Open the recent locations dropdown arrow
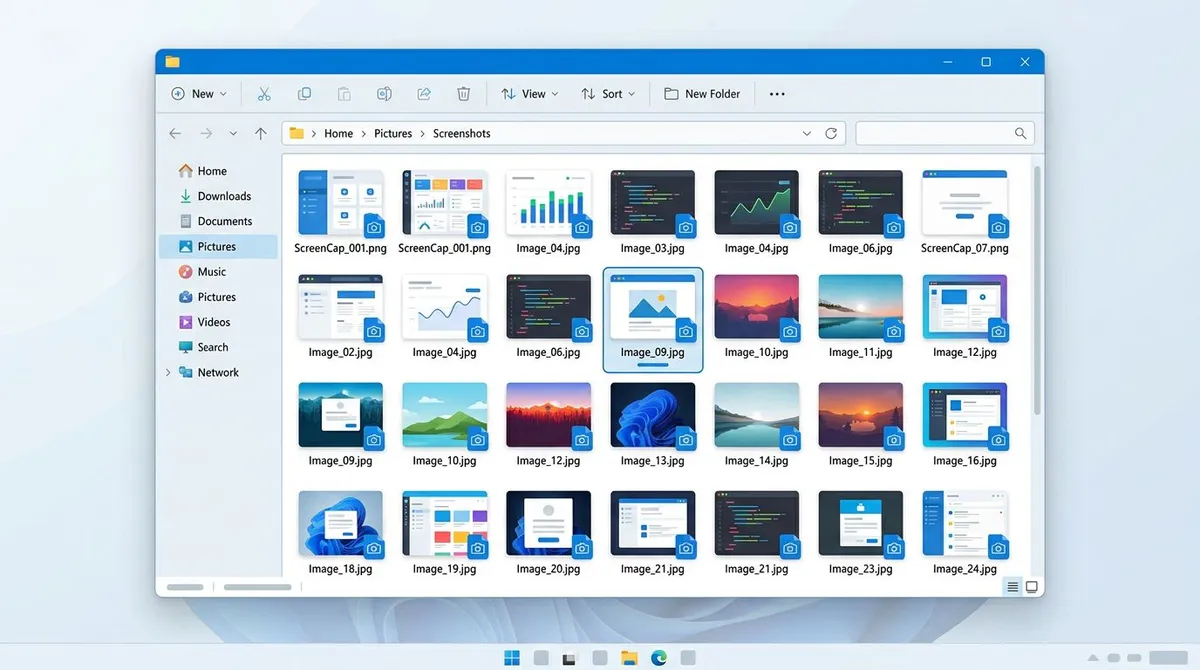Screen dimensions: 1200x670 click(233, 133)
